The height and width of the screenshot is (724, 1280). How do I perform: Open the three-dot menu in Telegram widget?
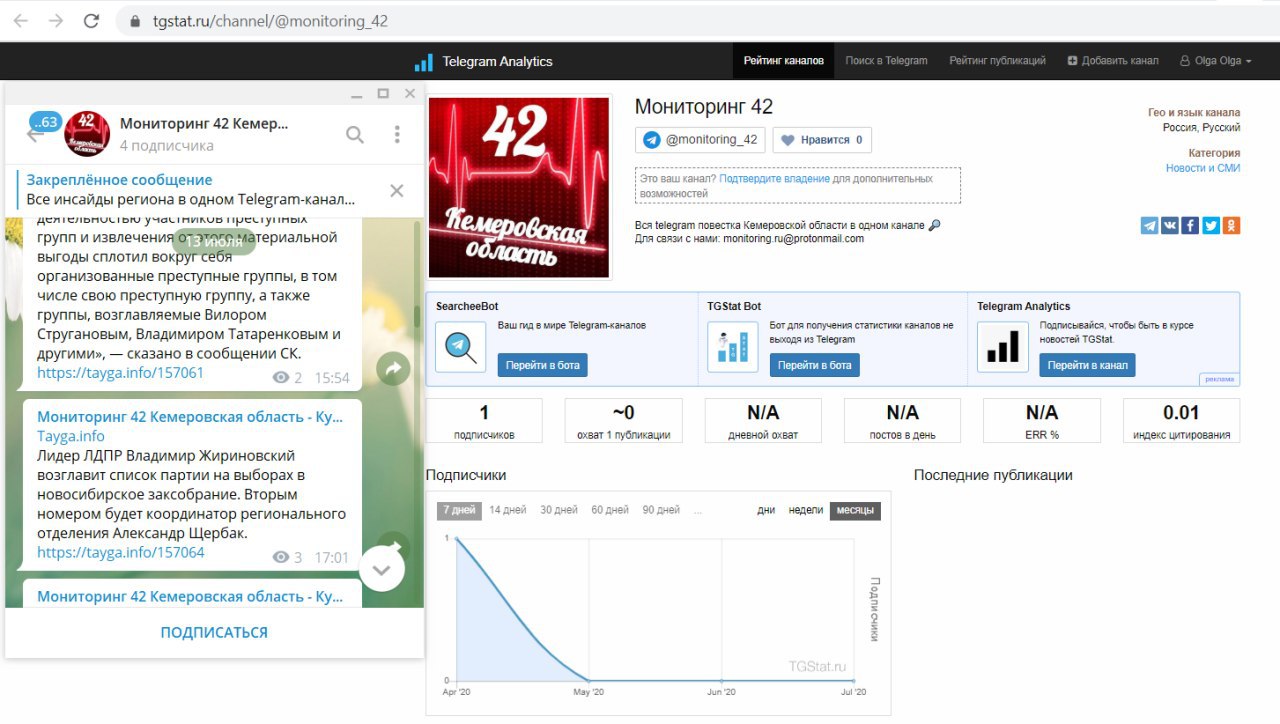pyautogui.click(x=397, y=134)
